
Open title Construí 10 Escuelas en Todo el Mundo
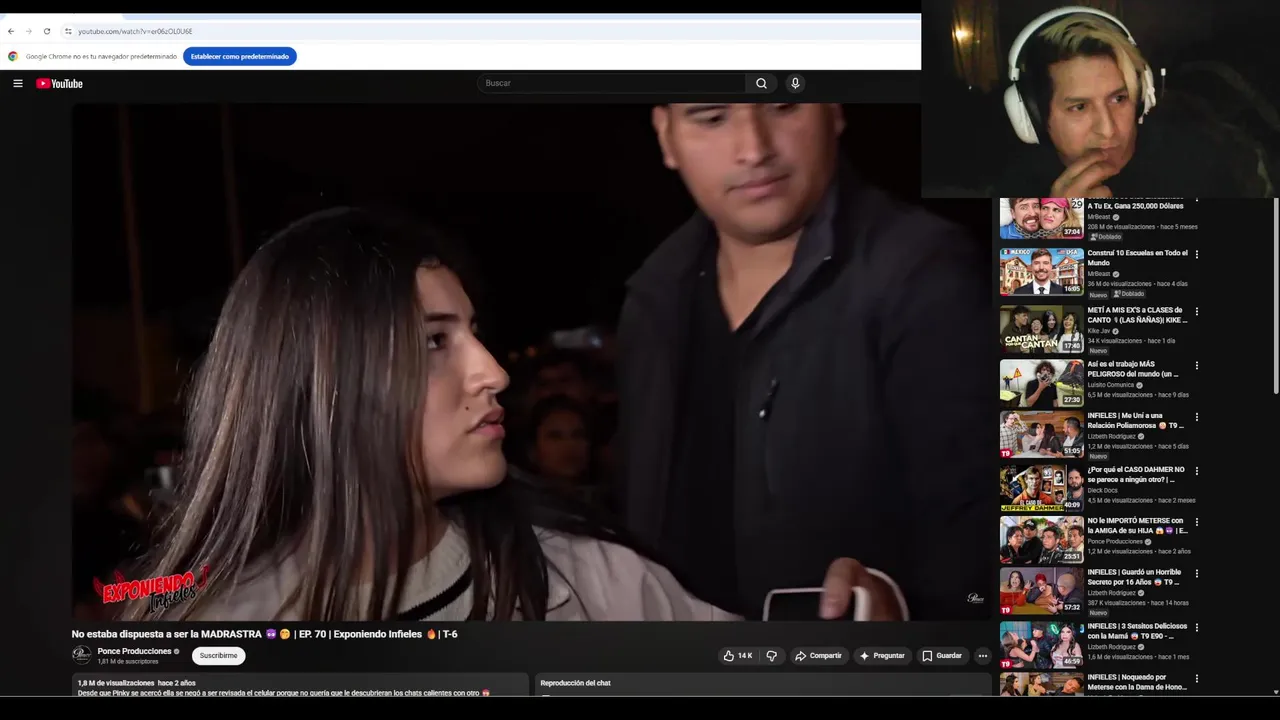pyautogui.click(x=1137, y=258)
